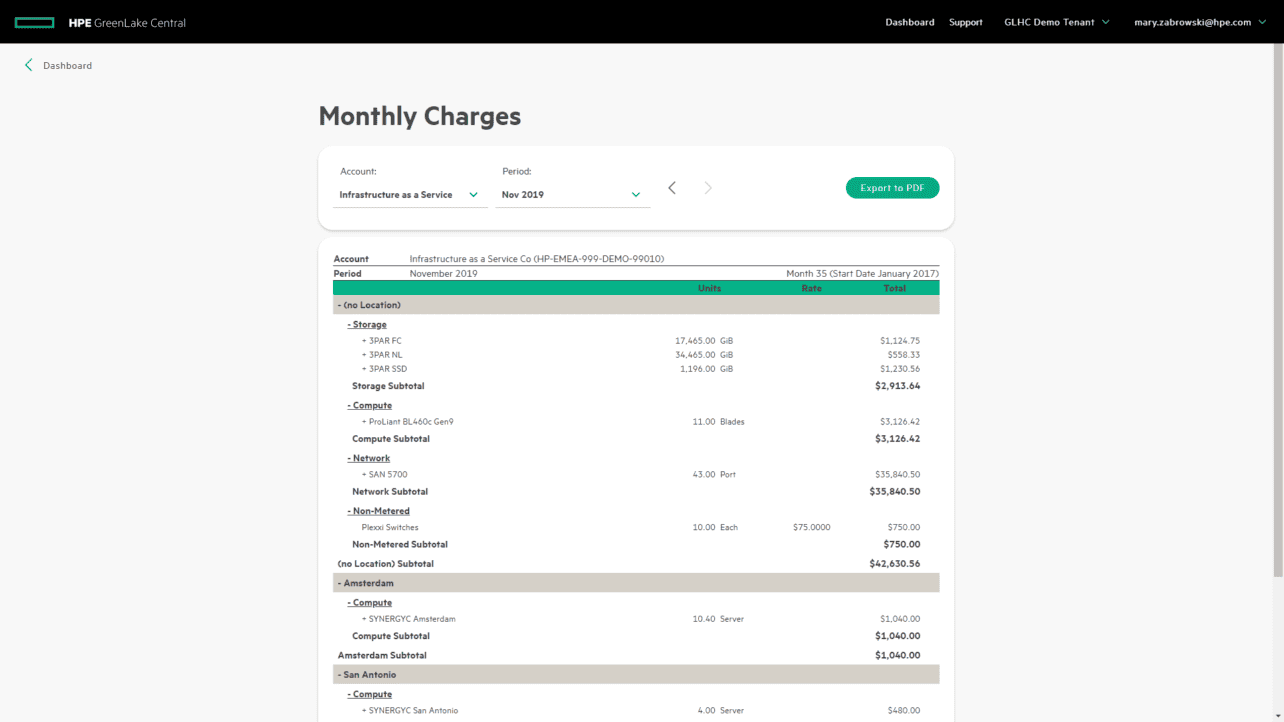Collapse the Storage group
Screen dimensions: 1284x722
[x=367, y=325]
